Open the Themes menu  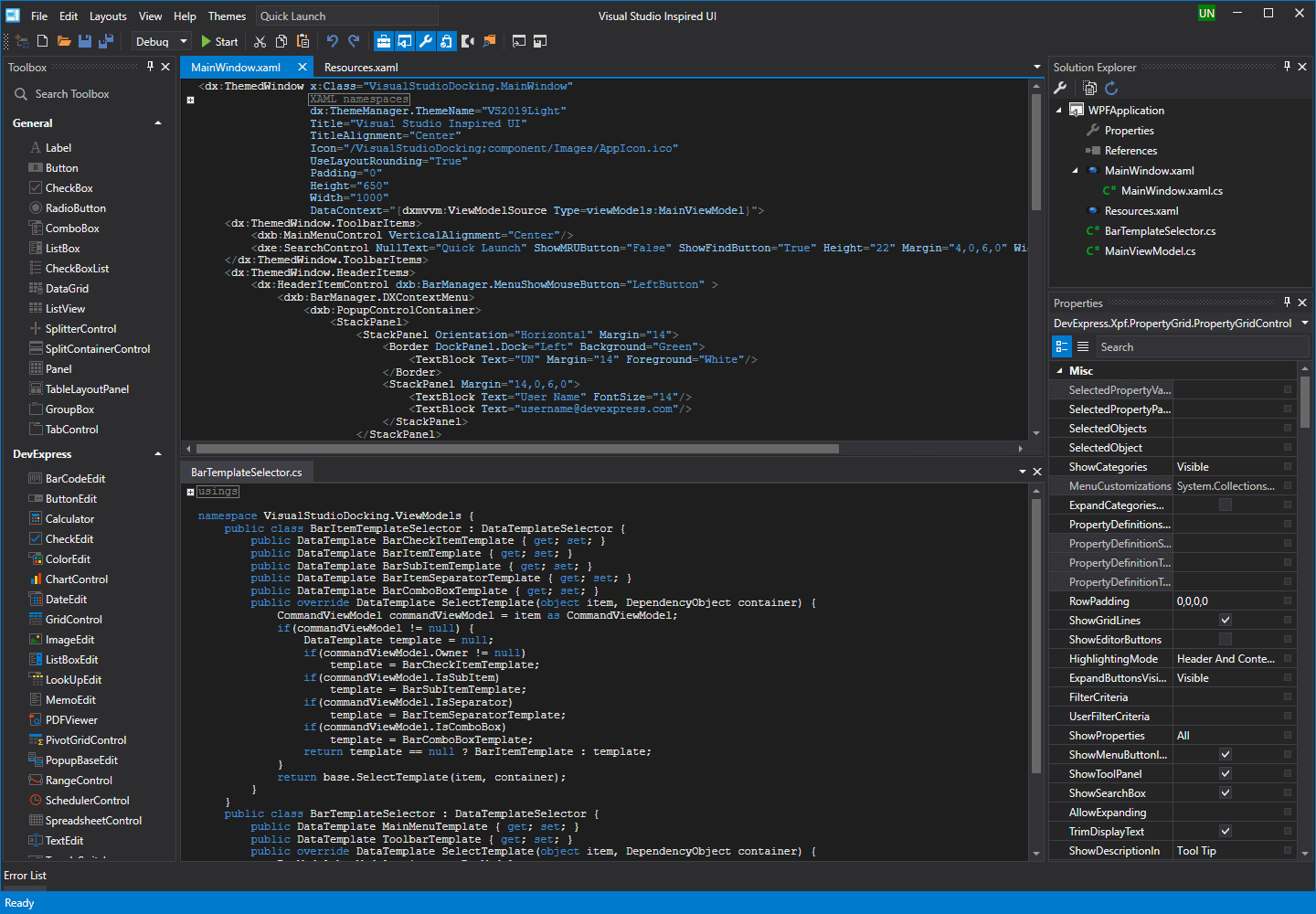(227, 16)
